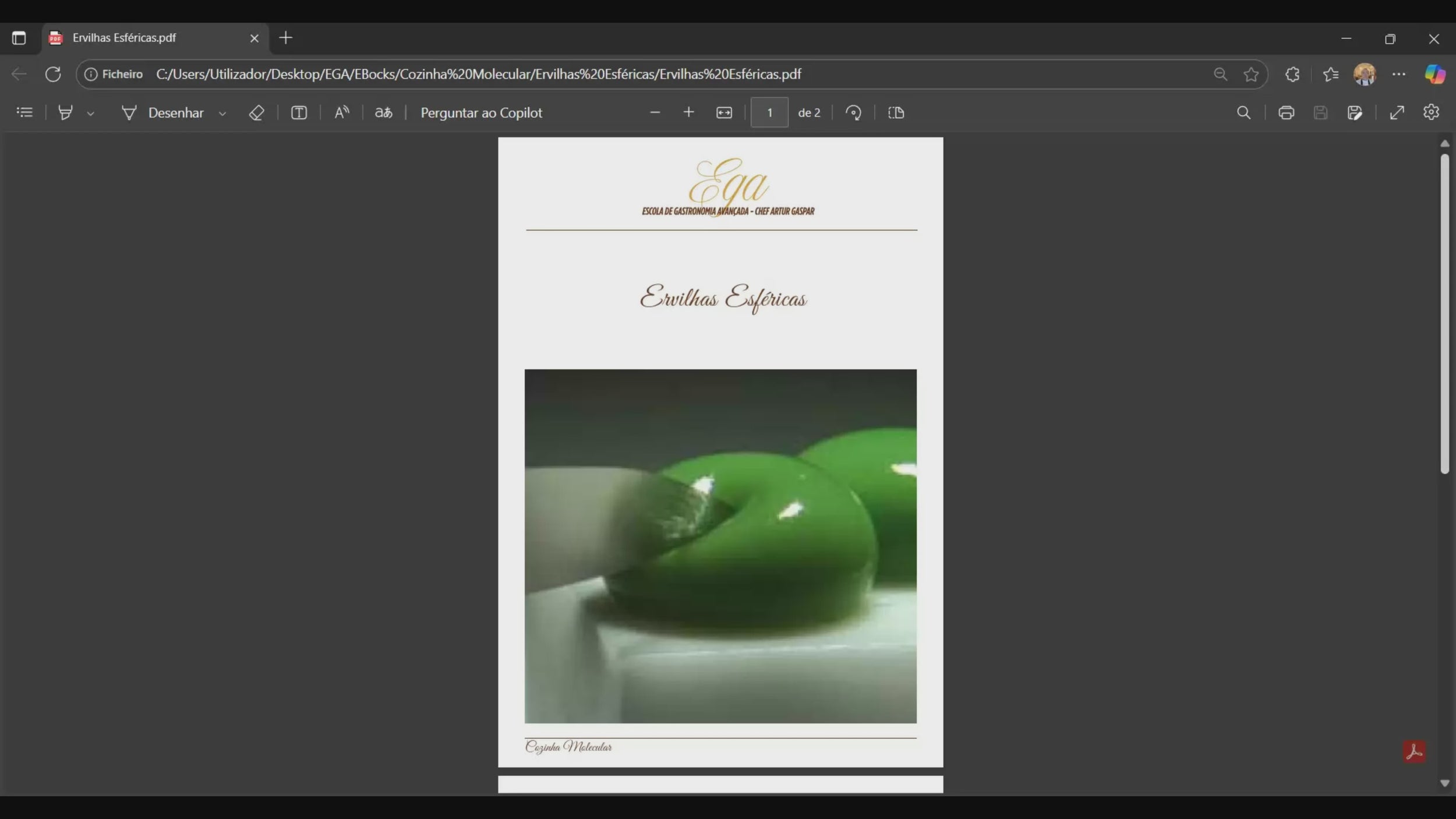Start read aloud feature
Screen dimensions: 1456x819
[x=341, y=112]
